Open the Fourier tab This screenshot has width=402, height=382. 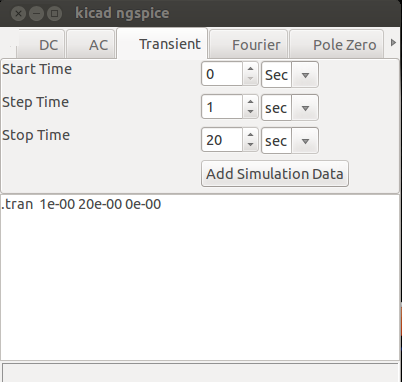(249, 45)
